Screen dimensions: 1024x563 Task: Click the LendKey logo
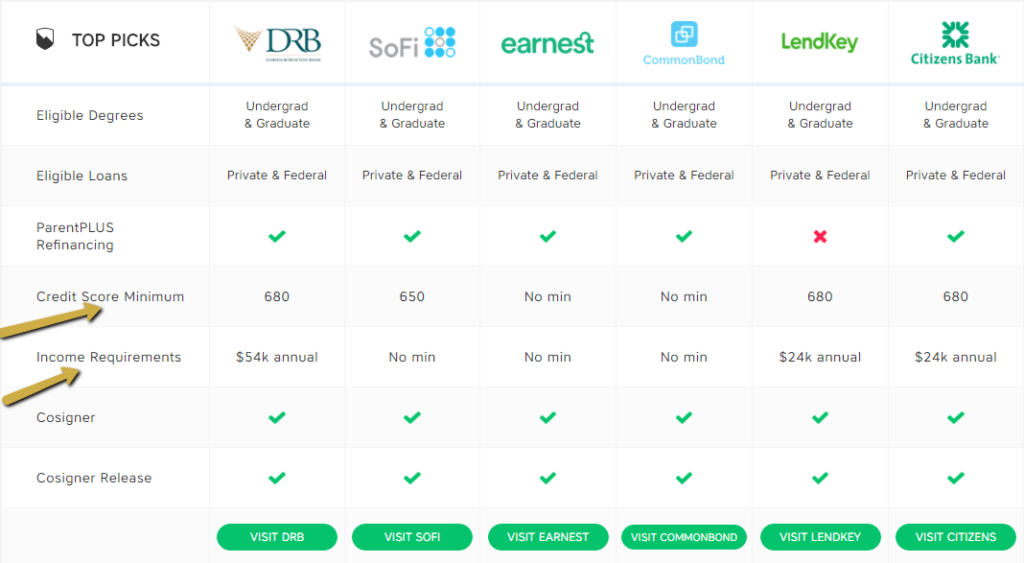(x=820, y=42)
